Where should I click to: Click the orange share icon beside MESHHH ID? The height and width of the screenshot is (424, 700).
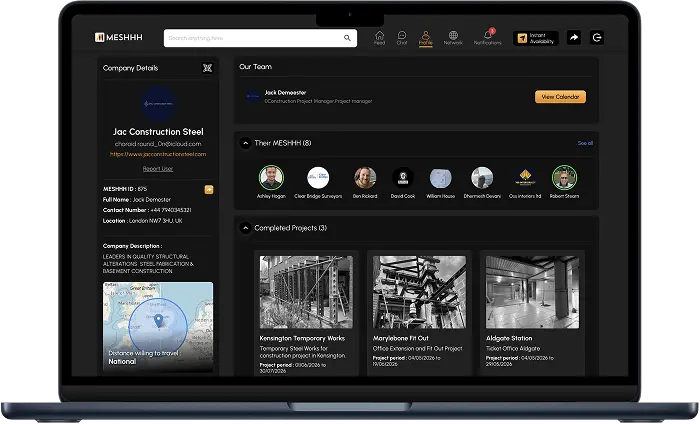(x=208, y=190)
